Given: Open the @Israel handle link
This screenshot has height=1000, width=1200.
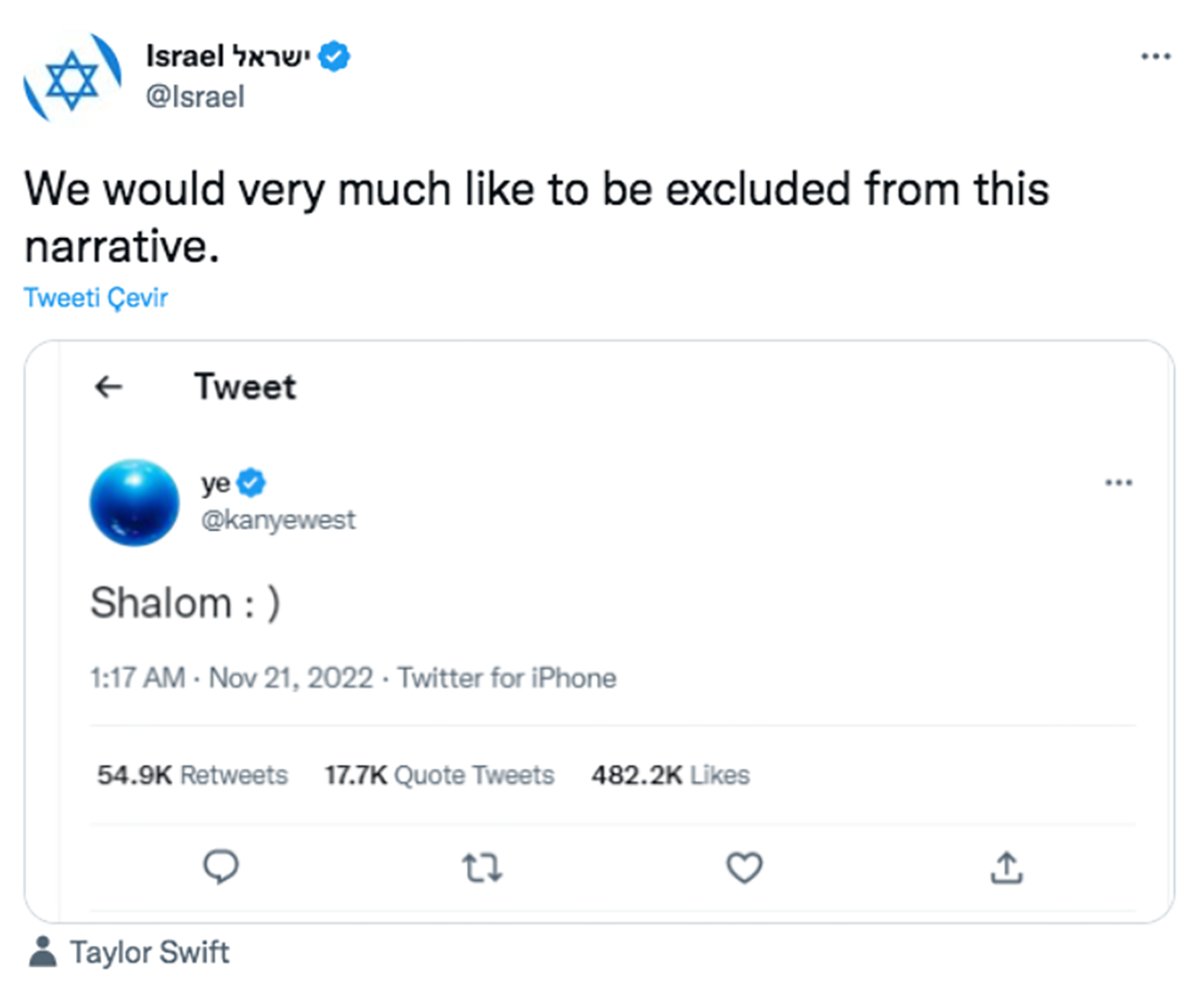Looking at the screenshot, I should (x=195, y=96).
